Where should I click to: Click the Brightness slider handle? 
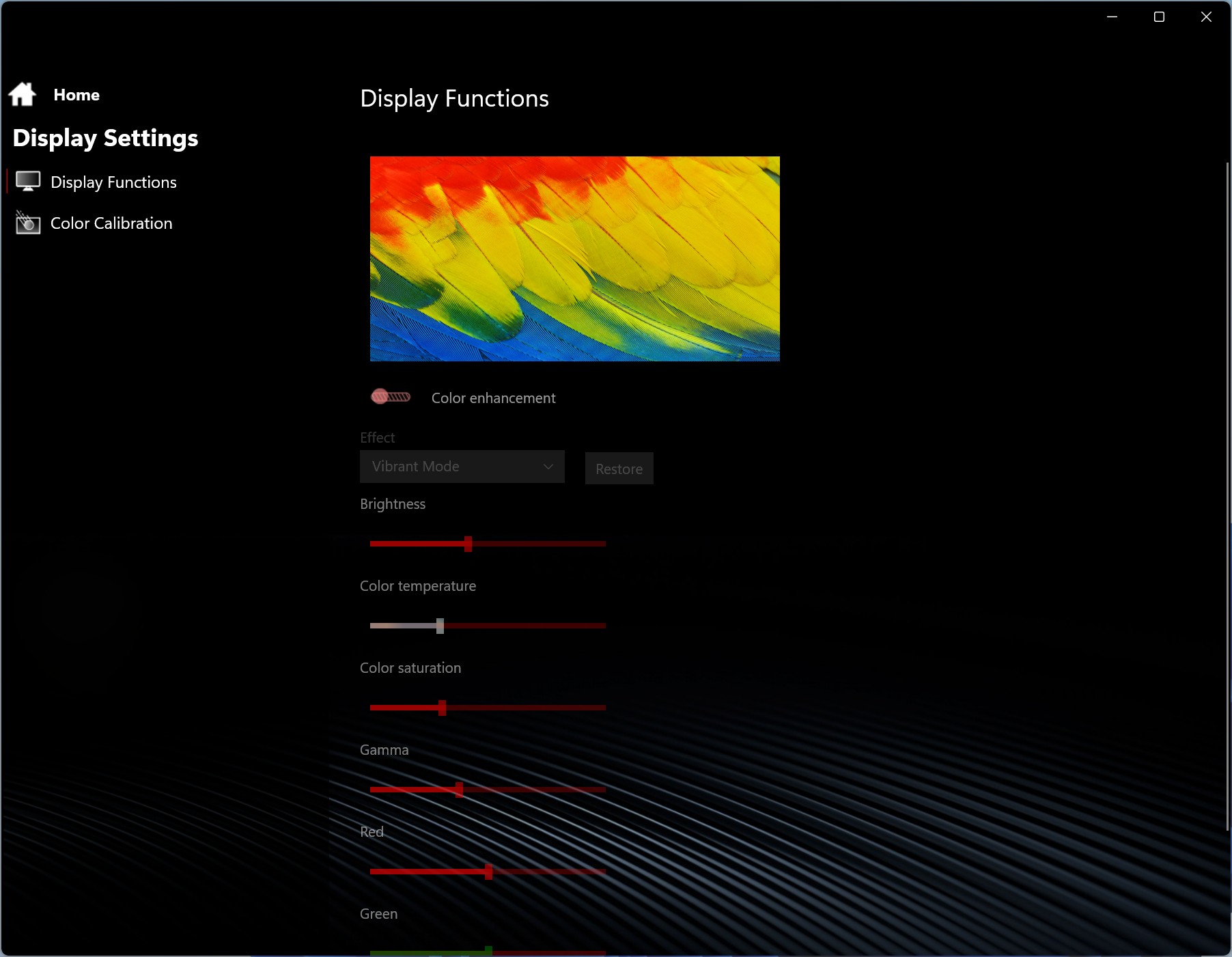[x=468, y=544]
